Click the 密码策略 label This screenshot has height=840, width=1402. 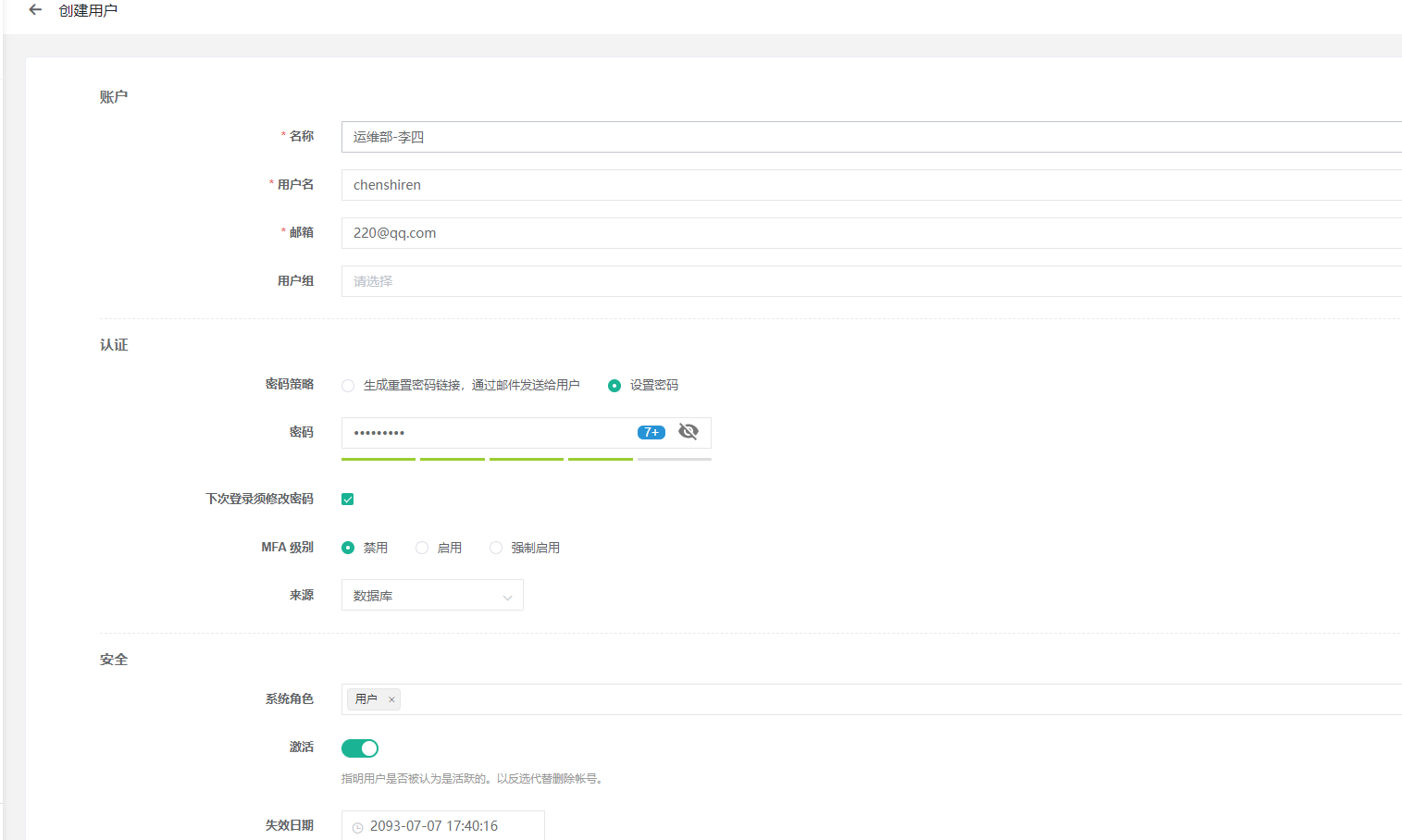(290, 384)
